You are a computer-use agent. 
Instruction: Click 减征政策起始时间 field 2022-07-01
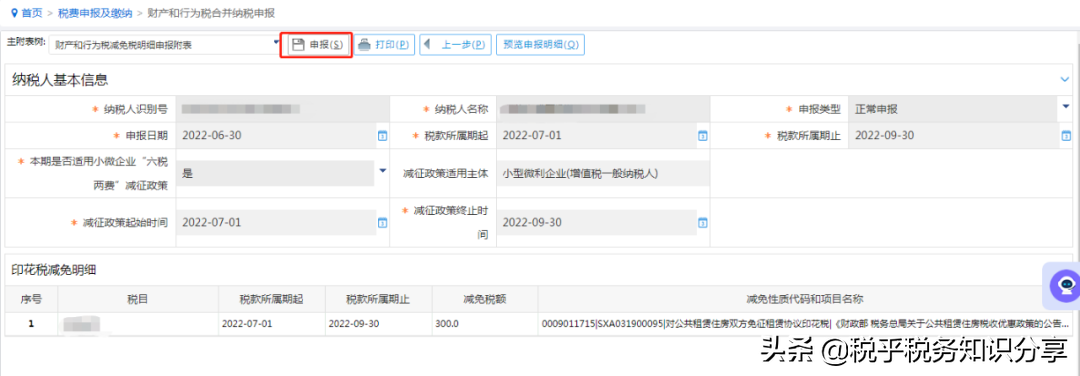pyautogui.click(x=276, y=222)
